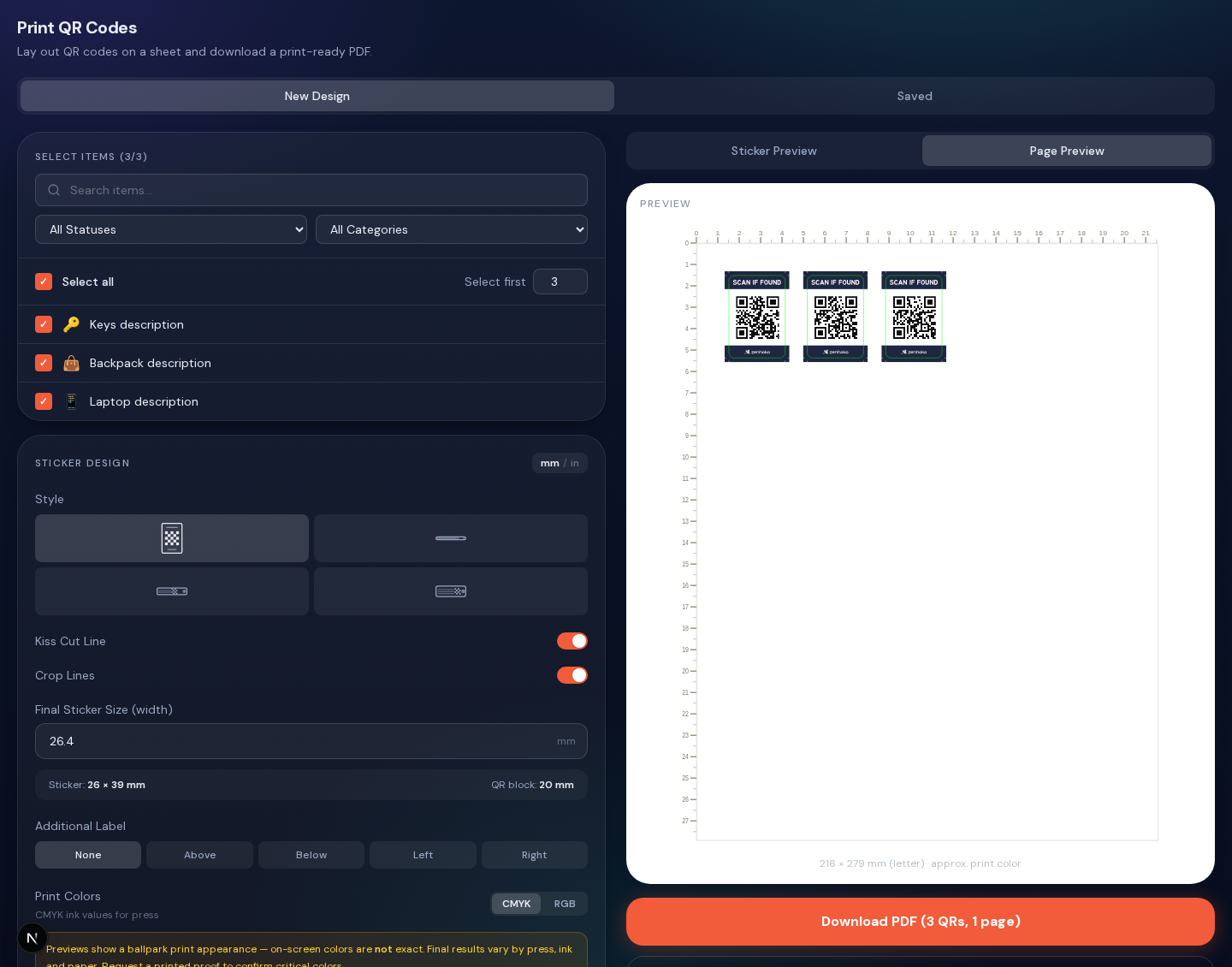Select the portrait sticker style icon
The image size is (1232, 967).
(x=172, y=538)
